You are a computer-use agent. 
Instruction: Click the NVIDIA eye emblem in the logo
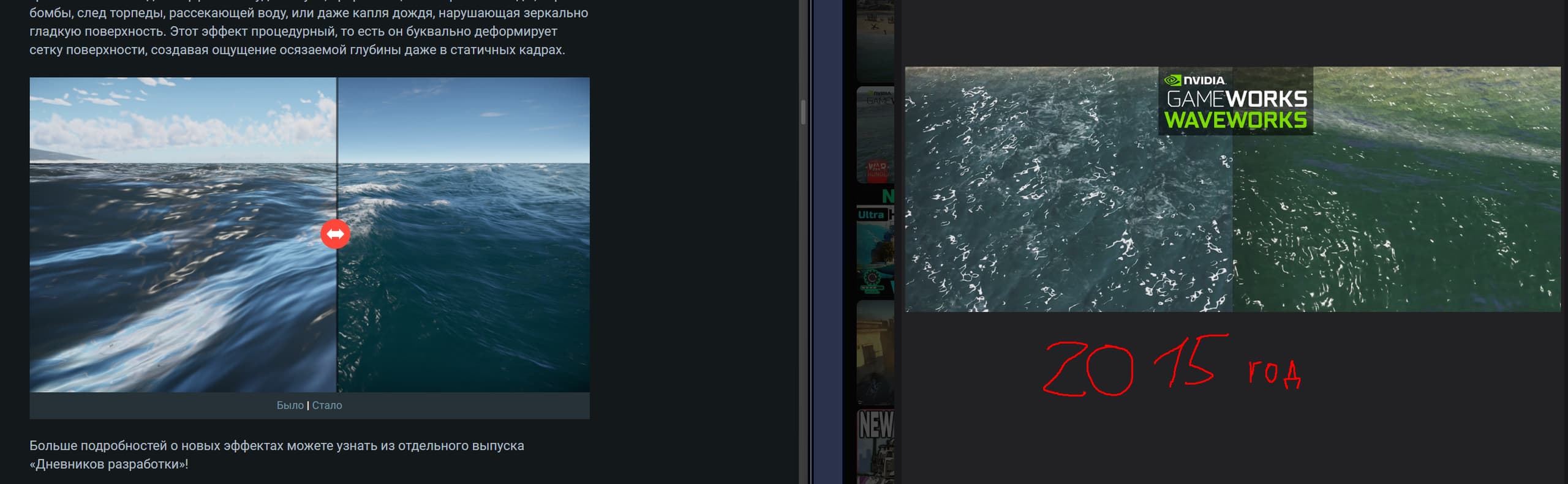[1172, 80]
